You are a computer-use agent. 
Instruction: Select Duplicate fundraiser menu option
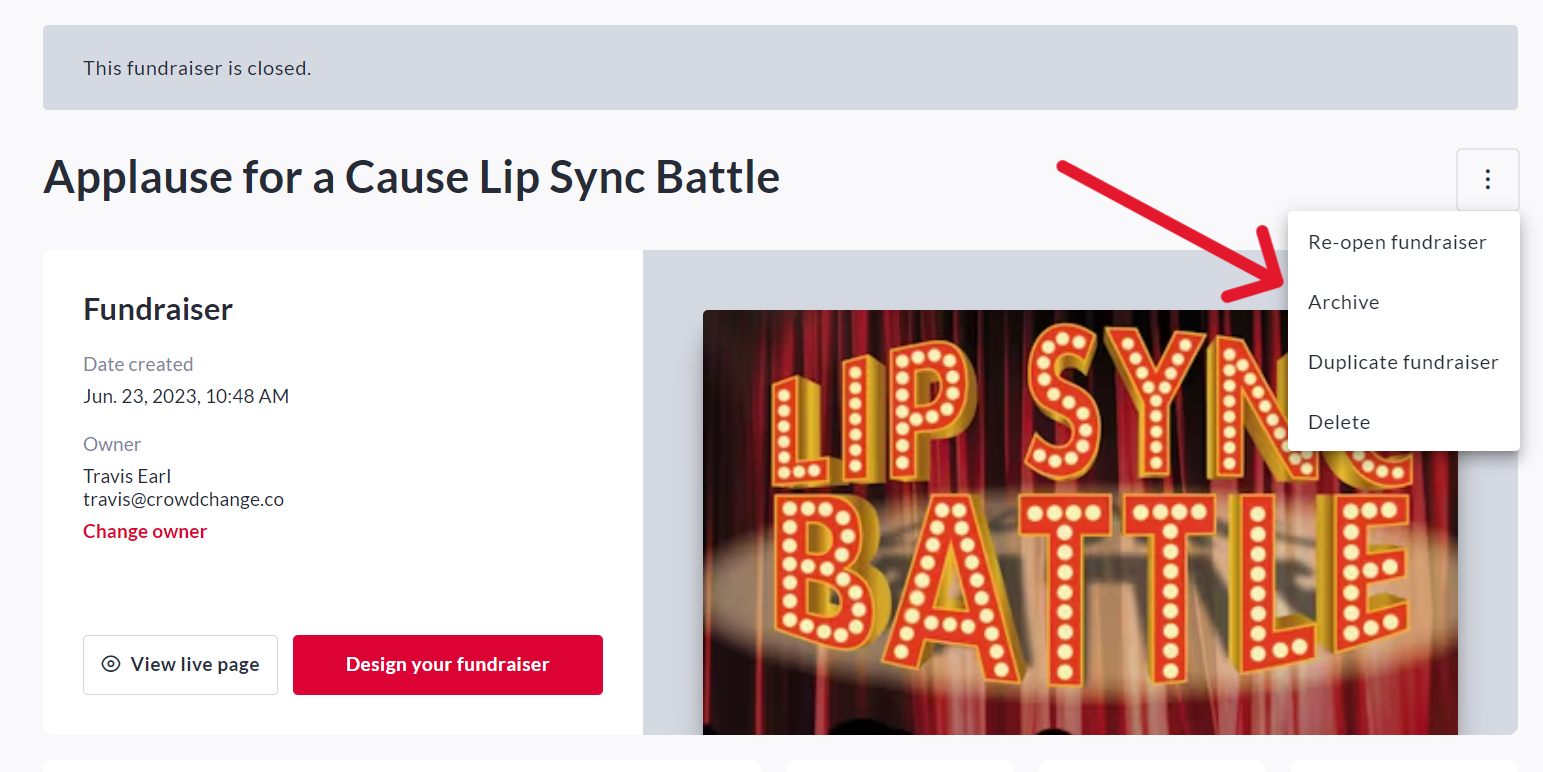[1402, 362]
